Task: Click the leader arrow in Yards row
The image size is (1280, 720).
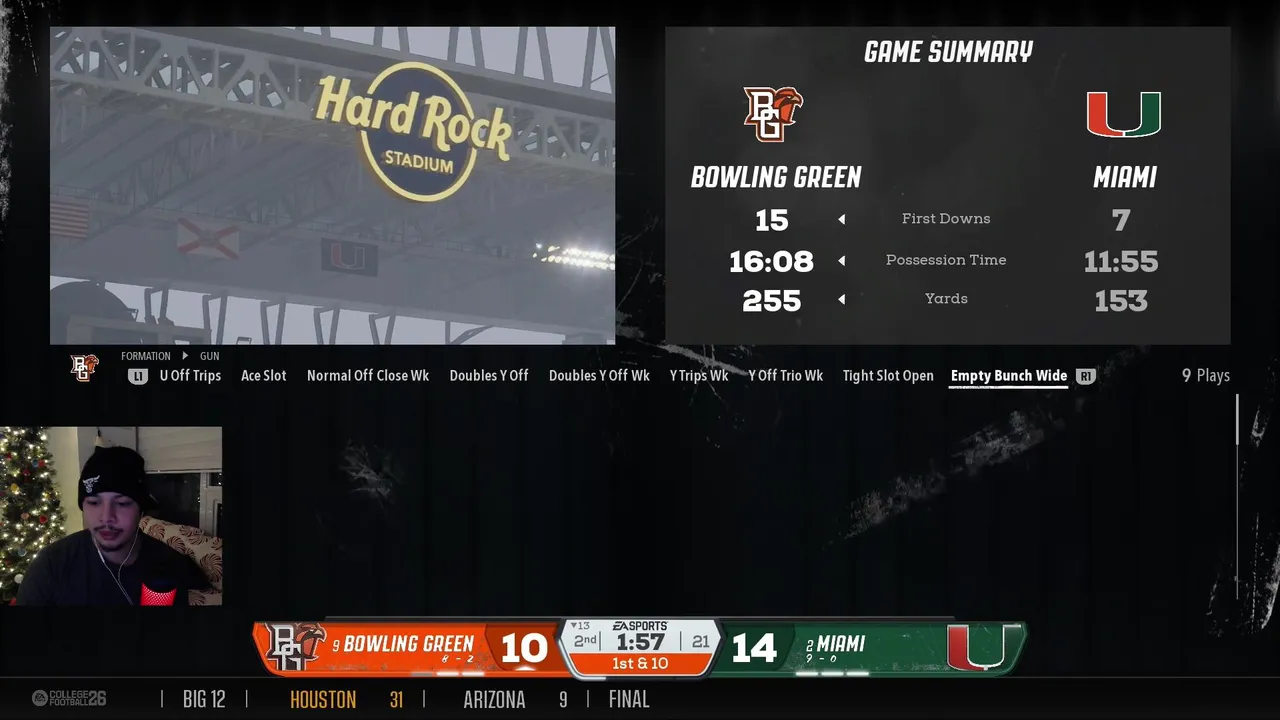Action: [841, 299]
